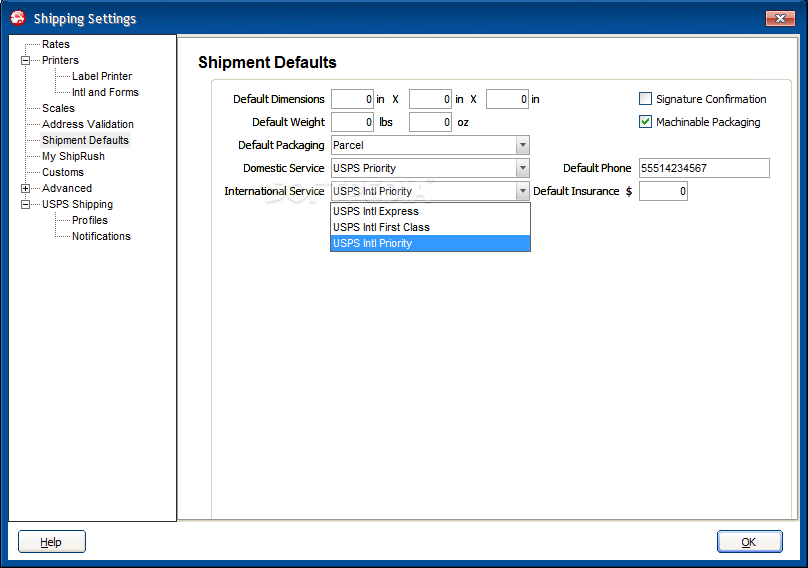The height and width of the screenshot is (568, 808).
Task: Click the Default Phone label
Action: tap(597, 168)
